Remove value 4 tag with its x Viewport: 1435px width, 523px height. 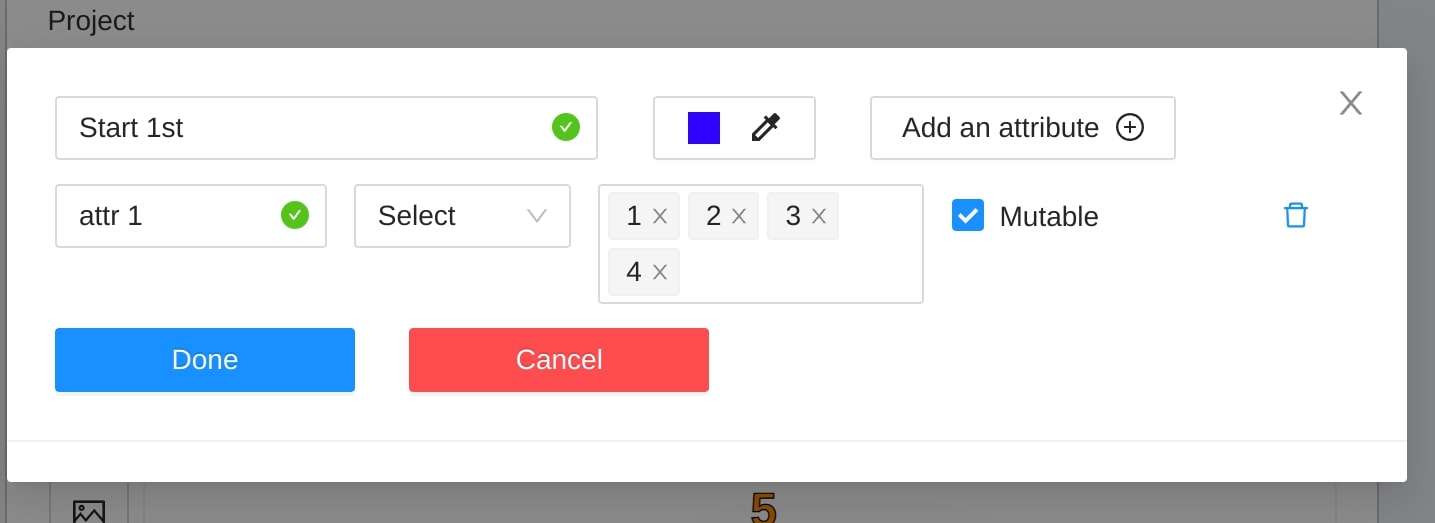coord(660,272)
